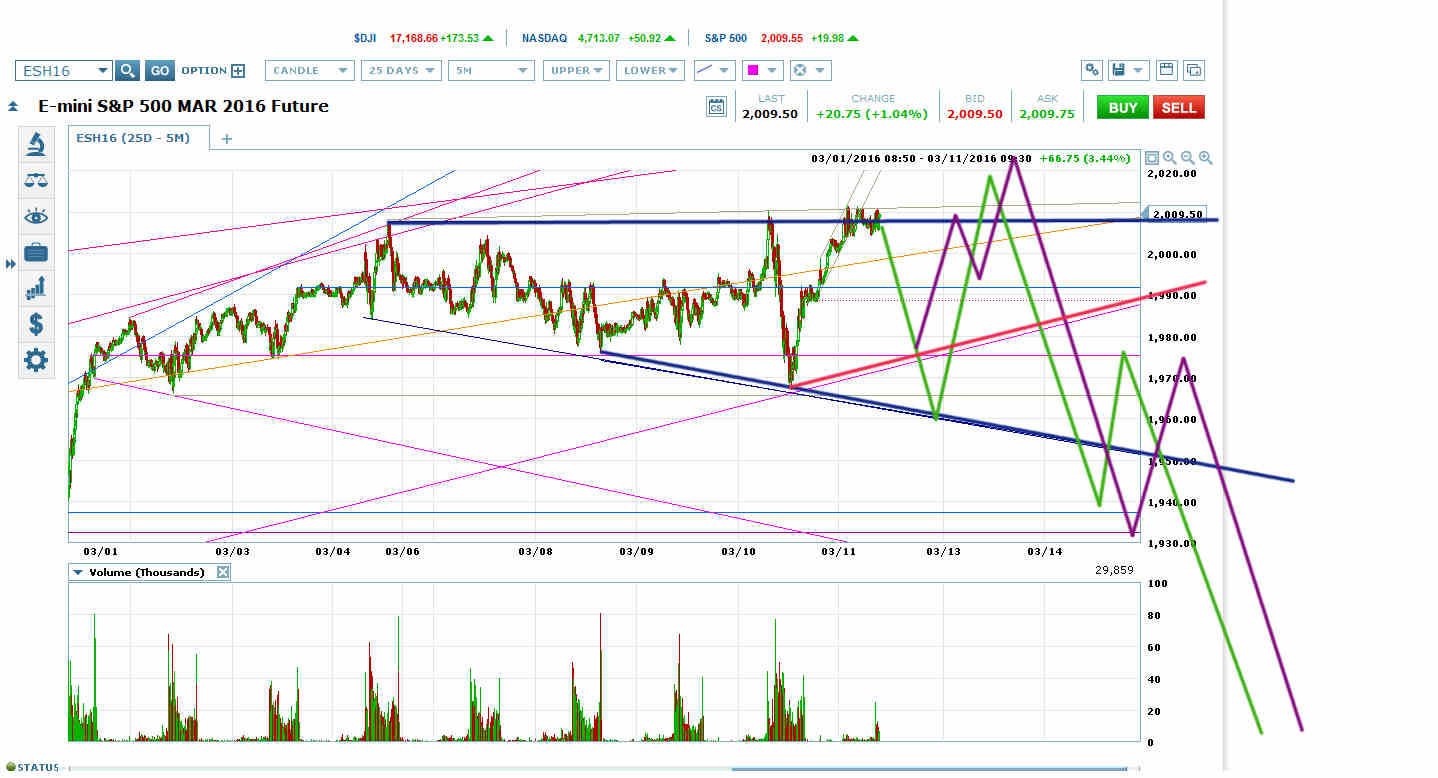
Task: Click the green BUY button
Action: (1123, 107)
